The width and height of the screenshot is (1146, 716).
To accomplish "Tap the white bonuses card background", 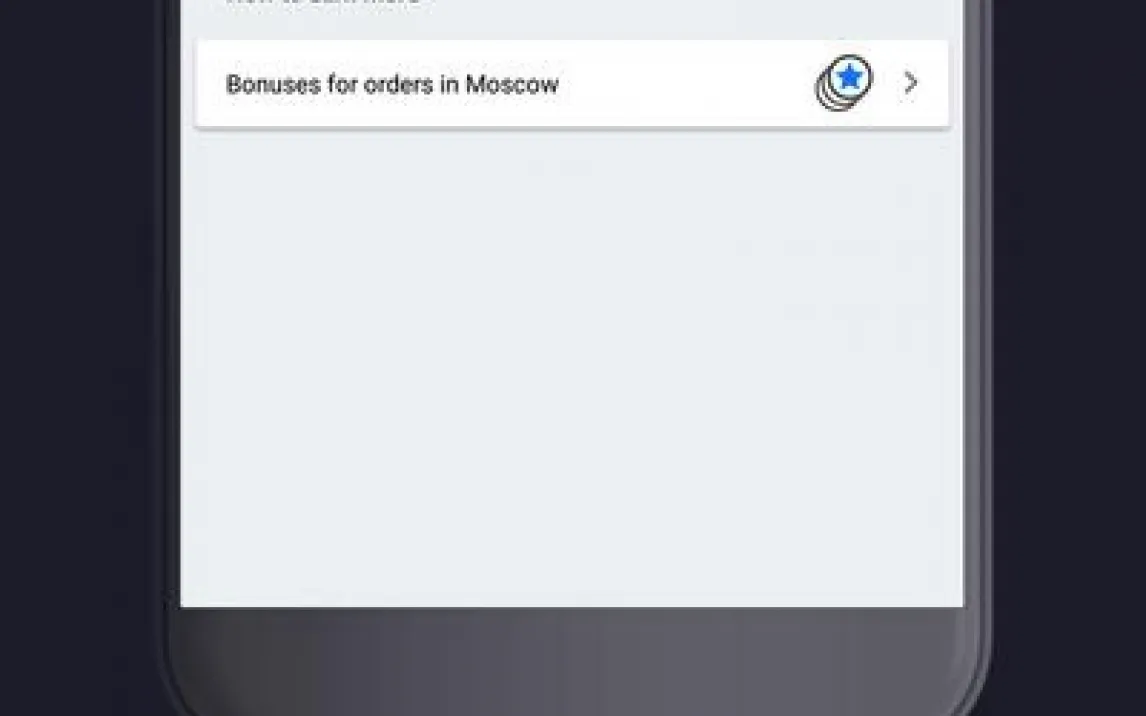I will [x=572, y=83].
